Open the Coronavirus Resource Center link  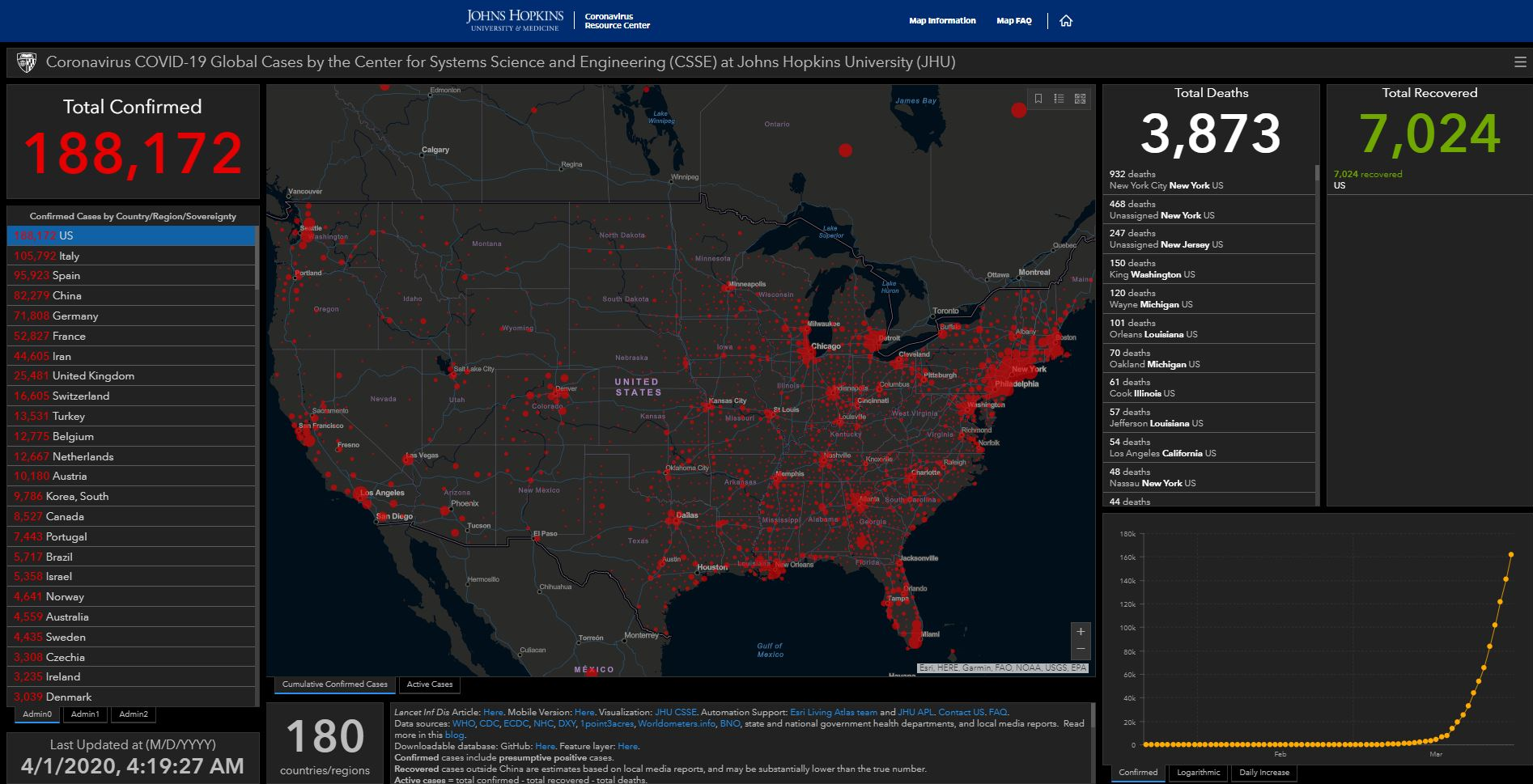pos(618,21)
